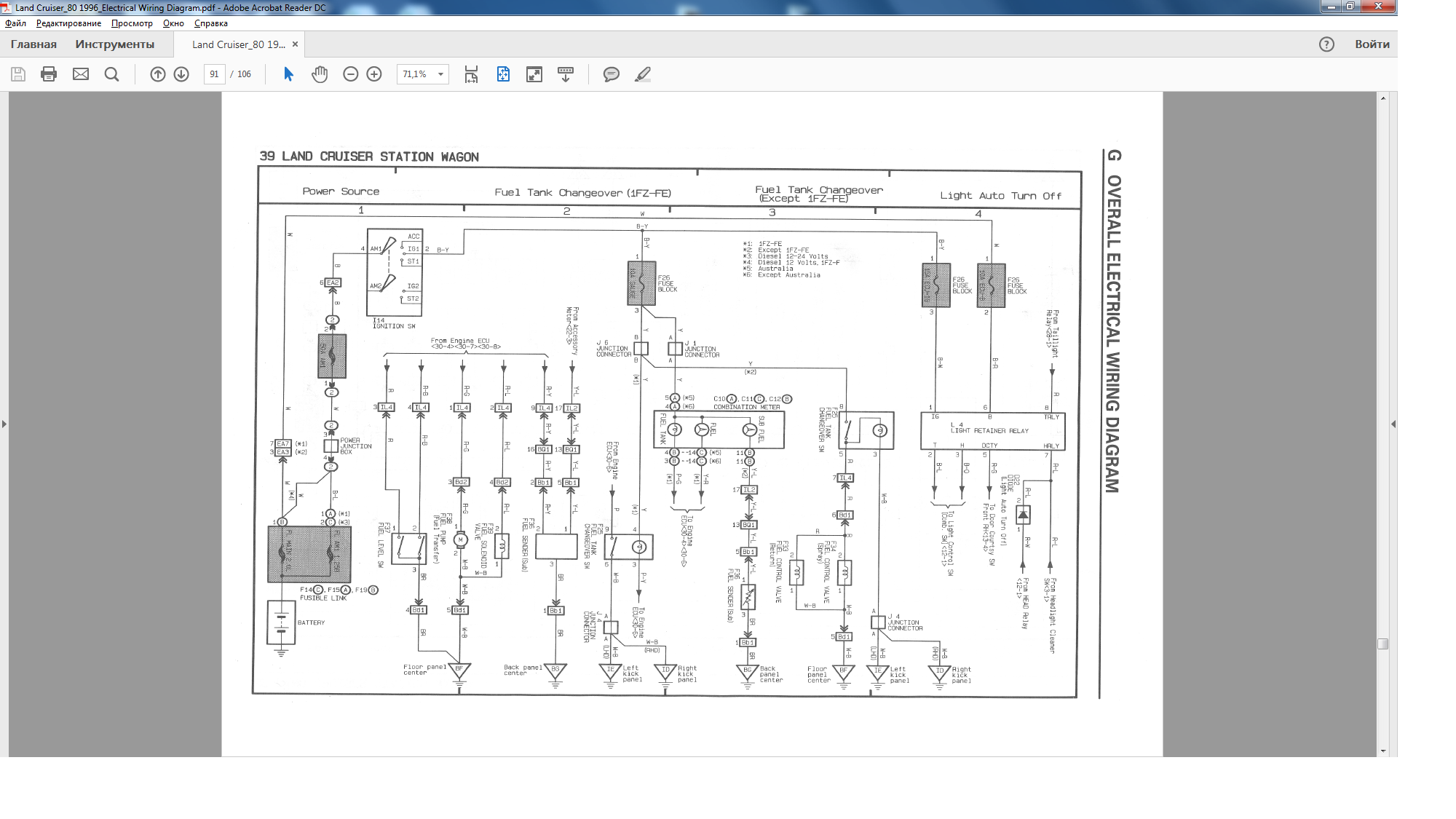Open the Файл menu
This screenshot has height=819, width=1456.
tap(15, 23)
